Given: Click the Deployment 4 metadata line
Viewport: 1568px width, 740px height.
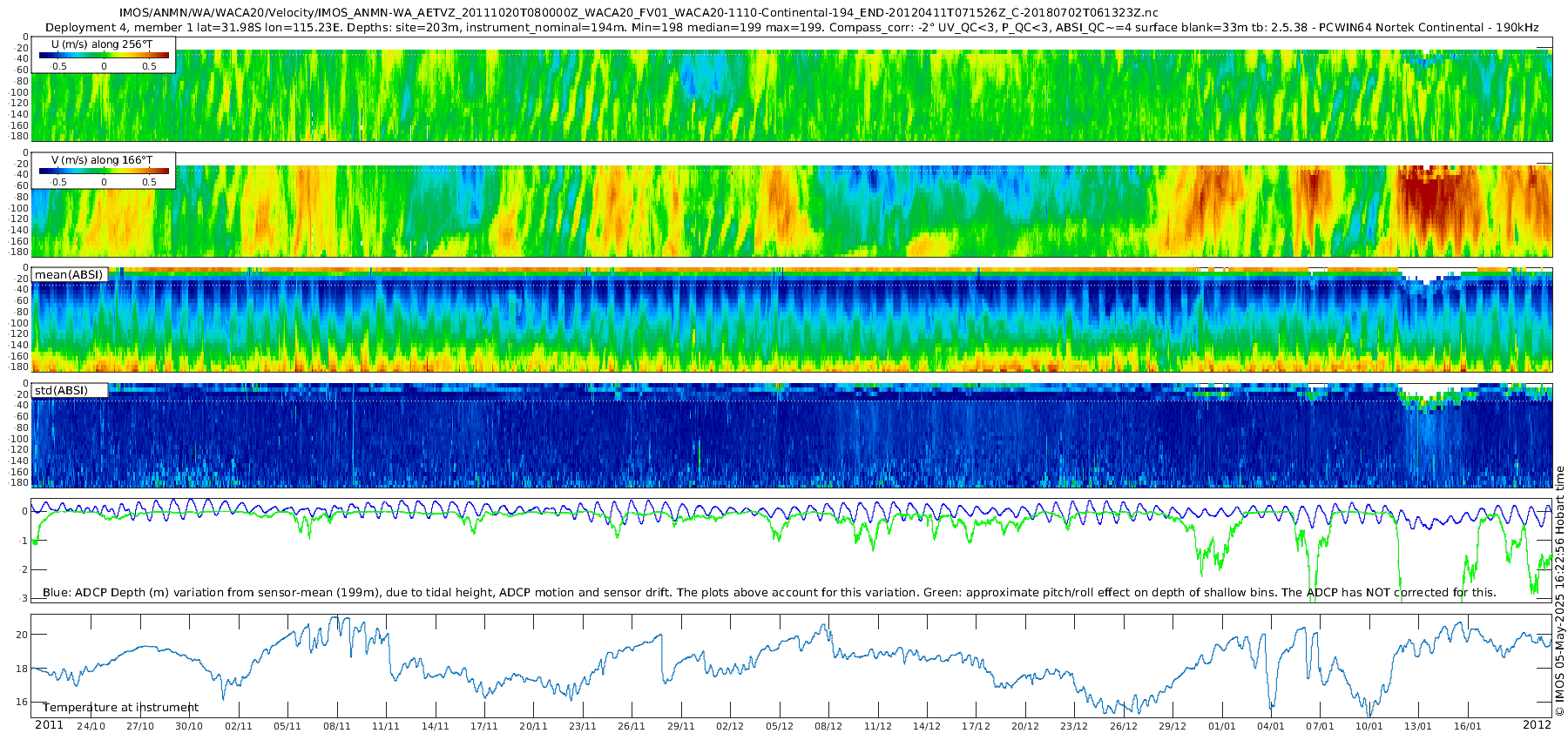Looking at the screenshot, I should point(791,27).
